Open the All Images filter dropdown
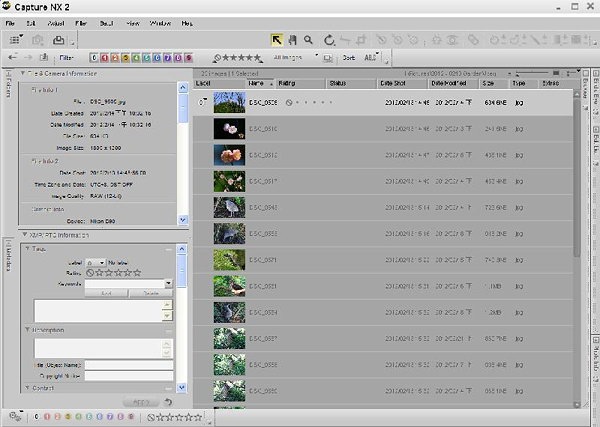The image size is (600, 427). 295,57
